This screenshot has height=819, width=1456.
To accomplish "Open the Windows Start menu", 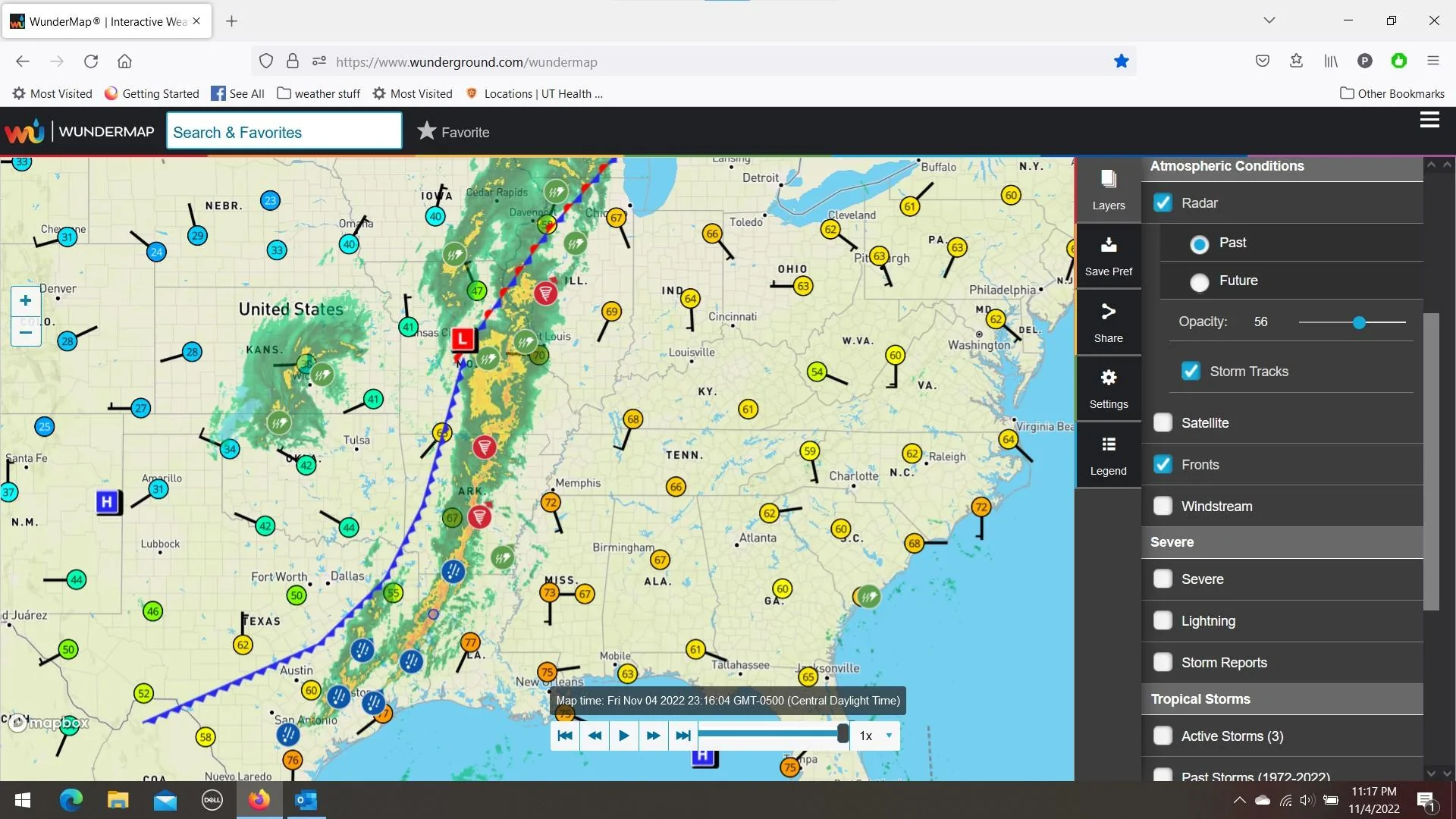I will [23, 800].
